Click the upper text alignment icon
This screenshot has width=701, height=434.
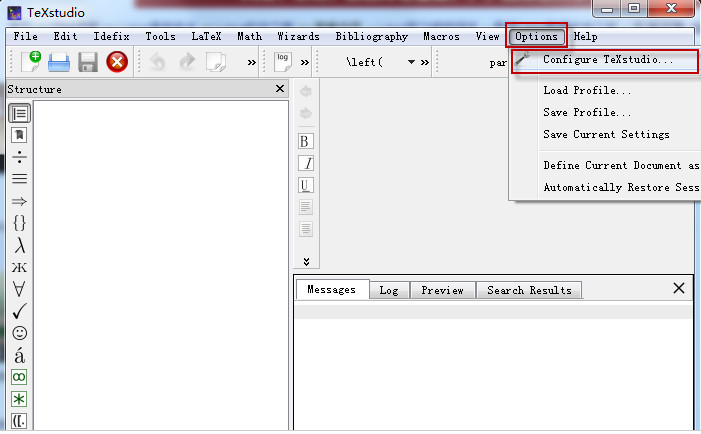coord(306,207)
